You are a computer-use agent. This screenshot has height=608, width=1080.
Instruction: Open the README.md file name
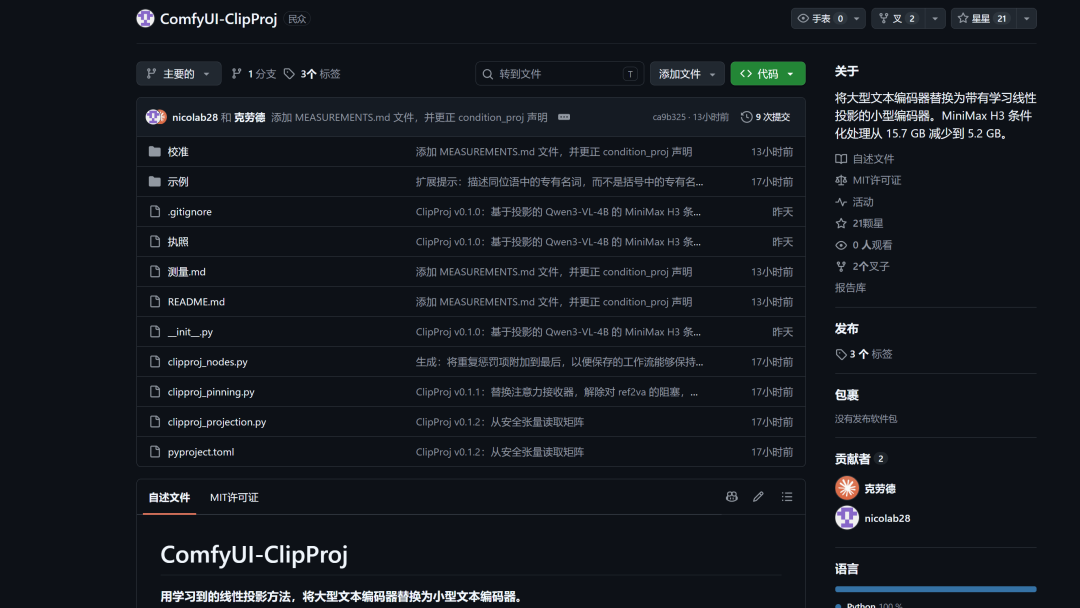(196, 302)
